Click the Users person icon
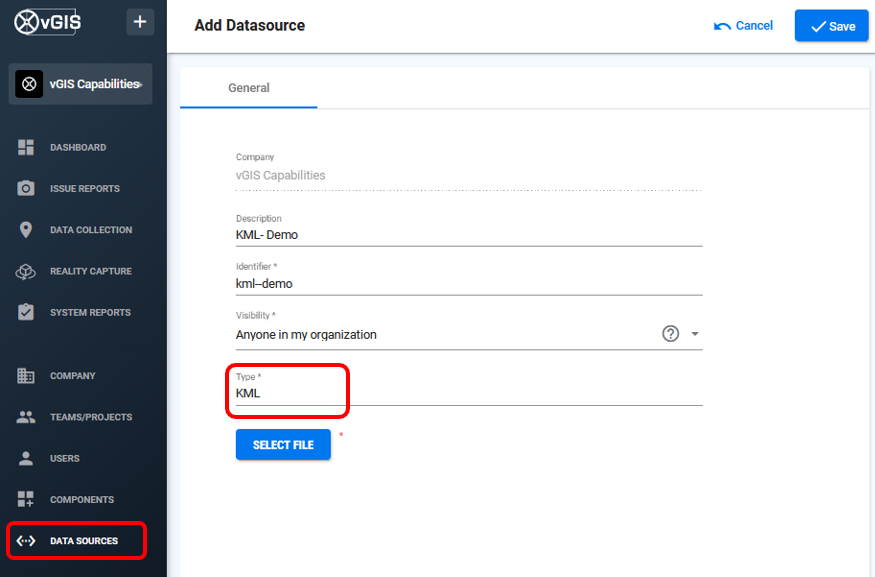 (x=26, y=458)
